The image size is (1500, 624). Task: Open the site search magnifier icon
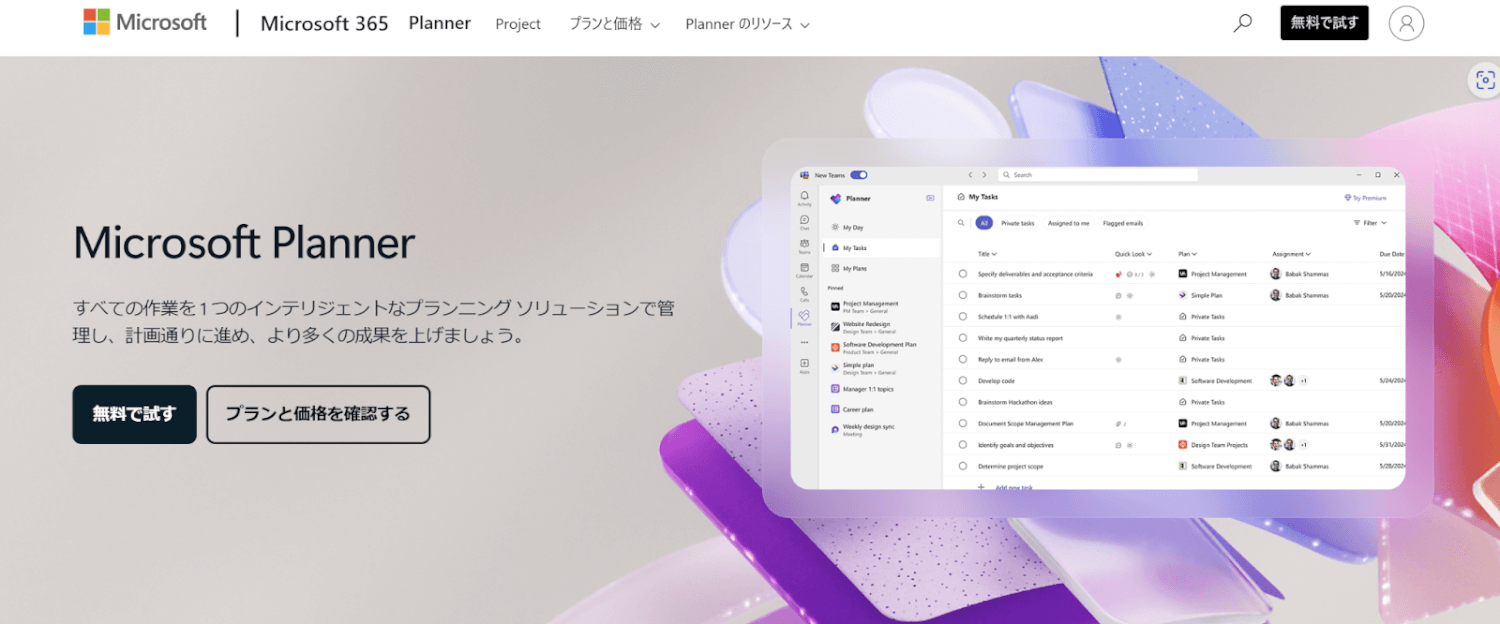[x=1243, y=23]
